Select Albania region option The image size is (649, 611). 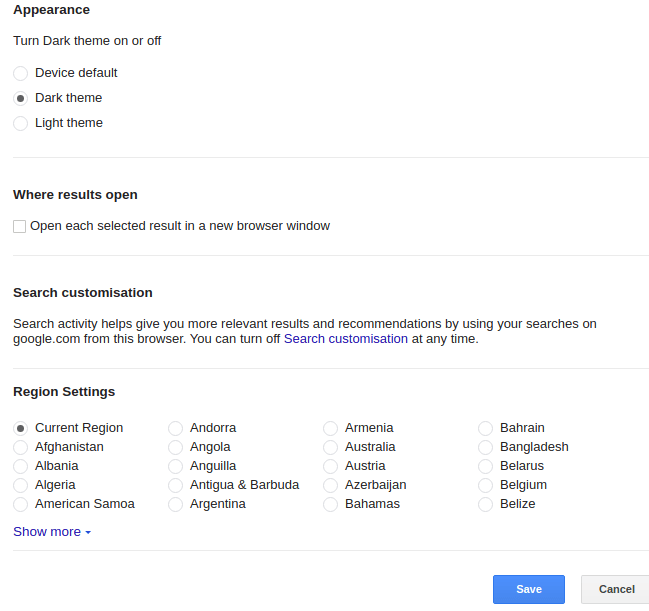[x=20, y=466]
